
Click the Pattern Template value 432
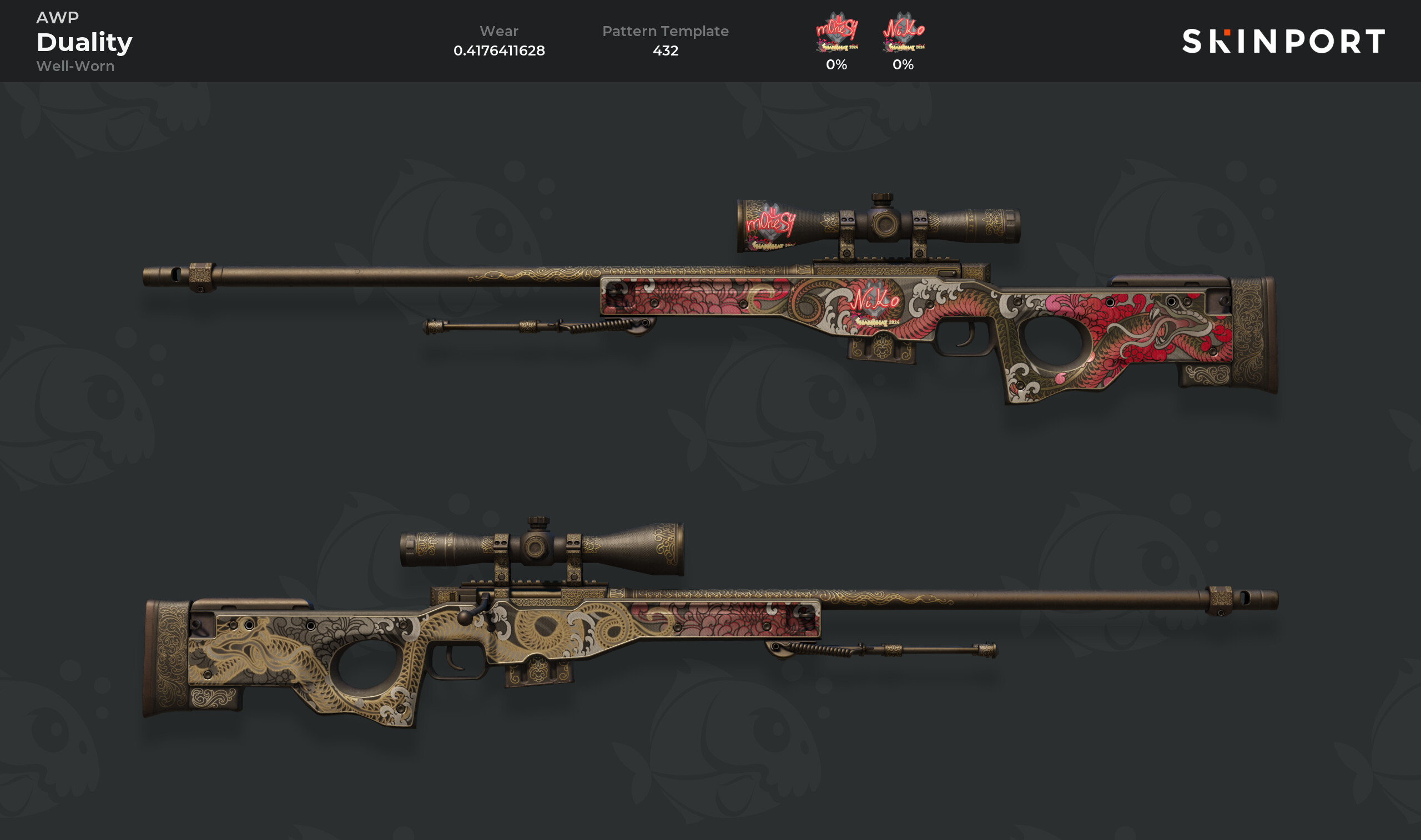coord(665,50)
